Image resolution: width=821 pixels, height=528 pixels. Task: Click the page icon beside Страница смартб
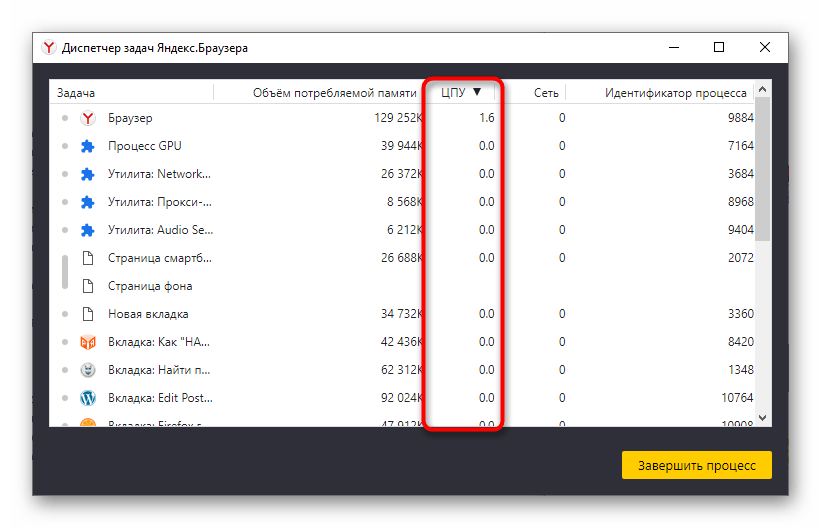88,258
